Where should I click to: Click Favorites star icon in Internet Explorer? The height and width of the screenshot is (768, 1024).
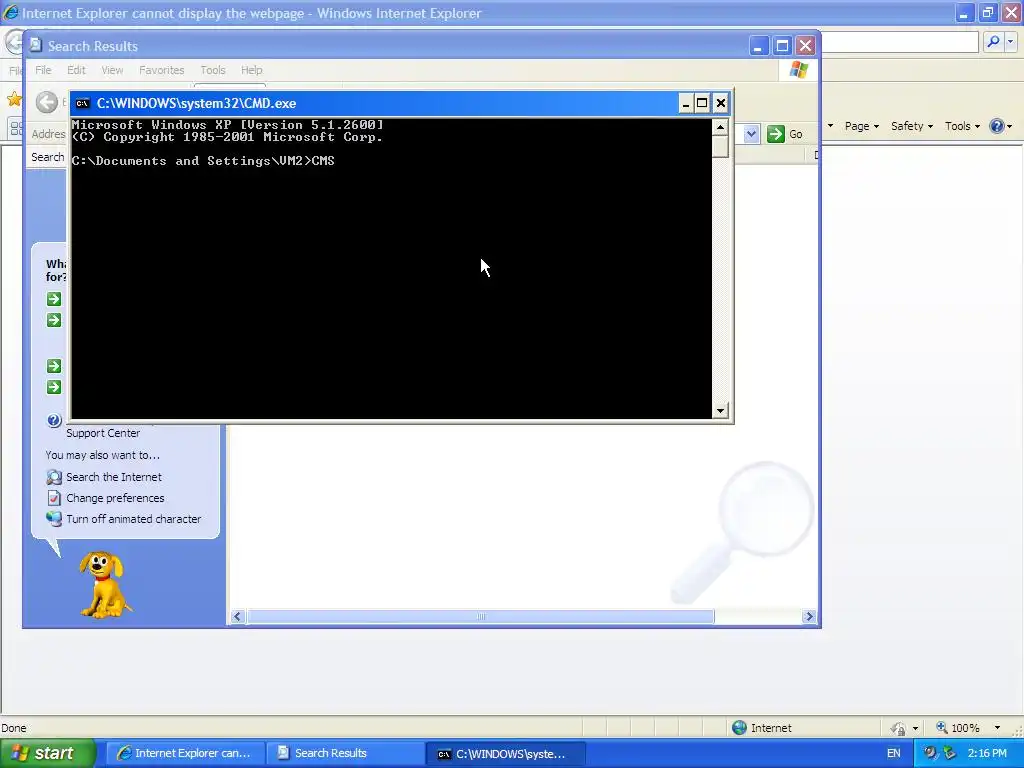14,99
